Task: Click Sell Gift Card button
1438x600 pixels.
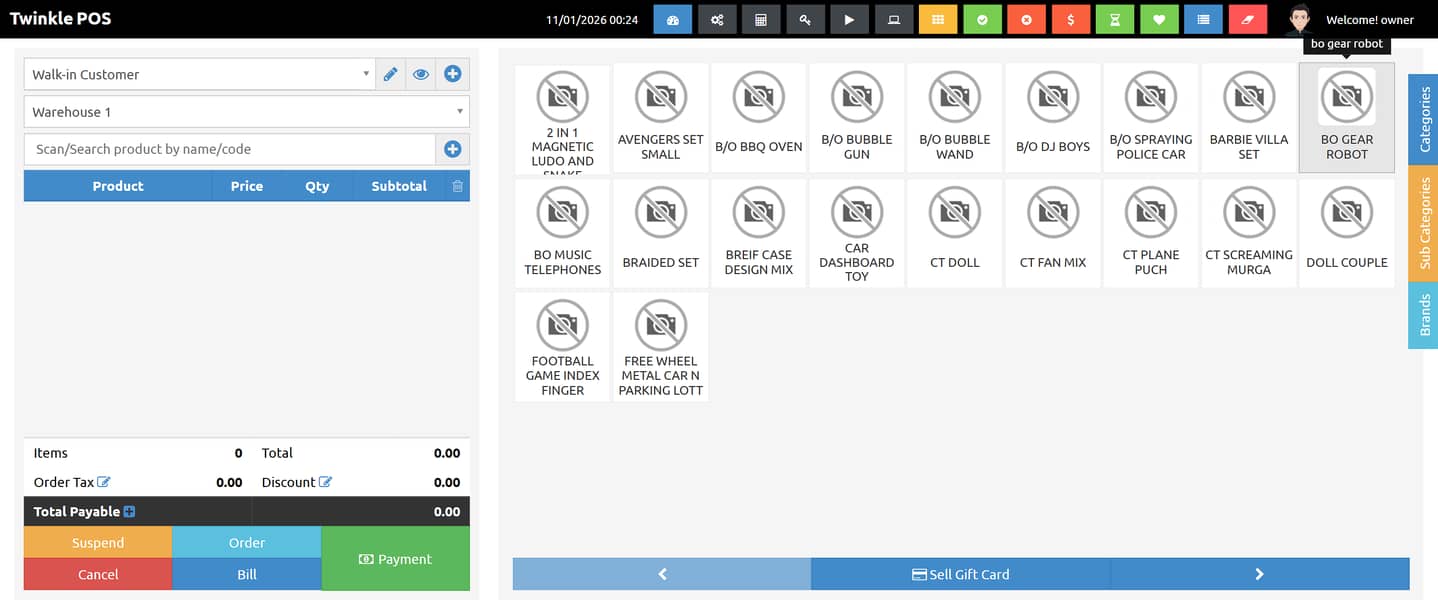Action: [x=960, y=574]
